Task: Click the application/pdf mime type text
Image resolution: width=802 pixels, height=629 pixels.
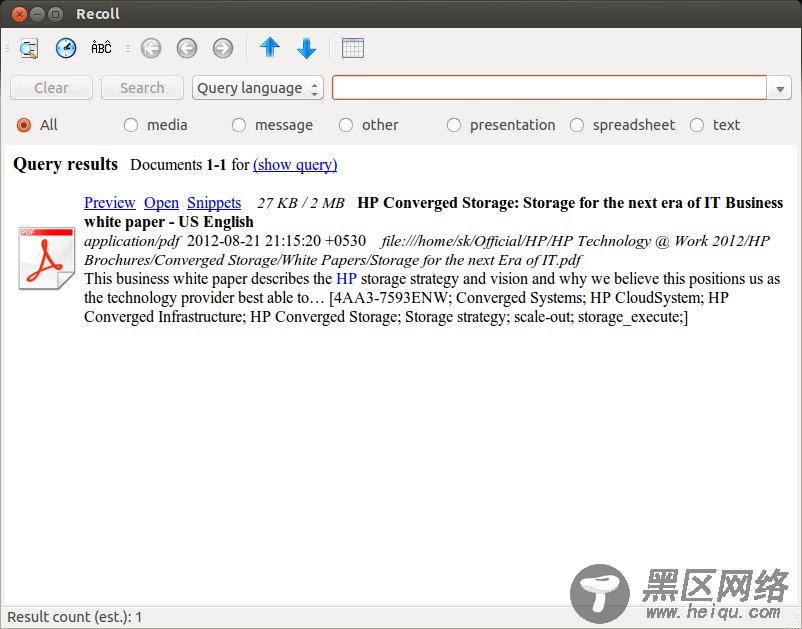Action: [132, 241]
